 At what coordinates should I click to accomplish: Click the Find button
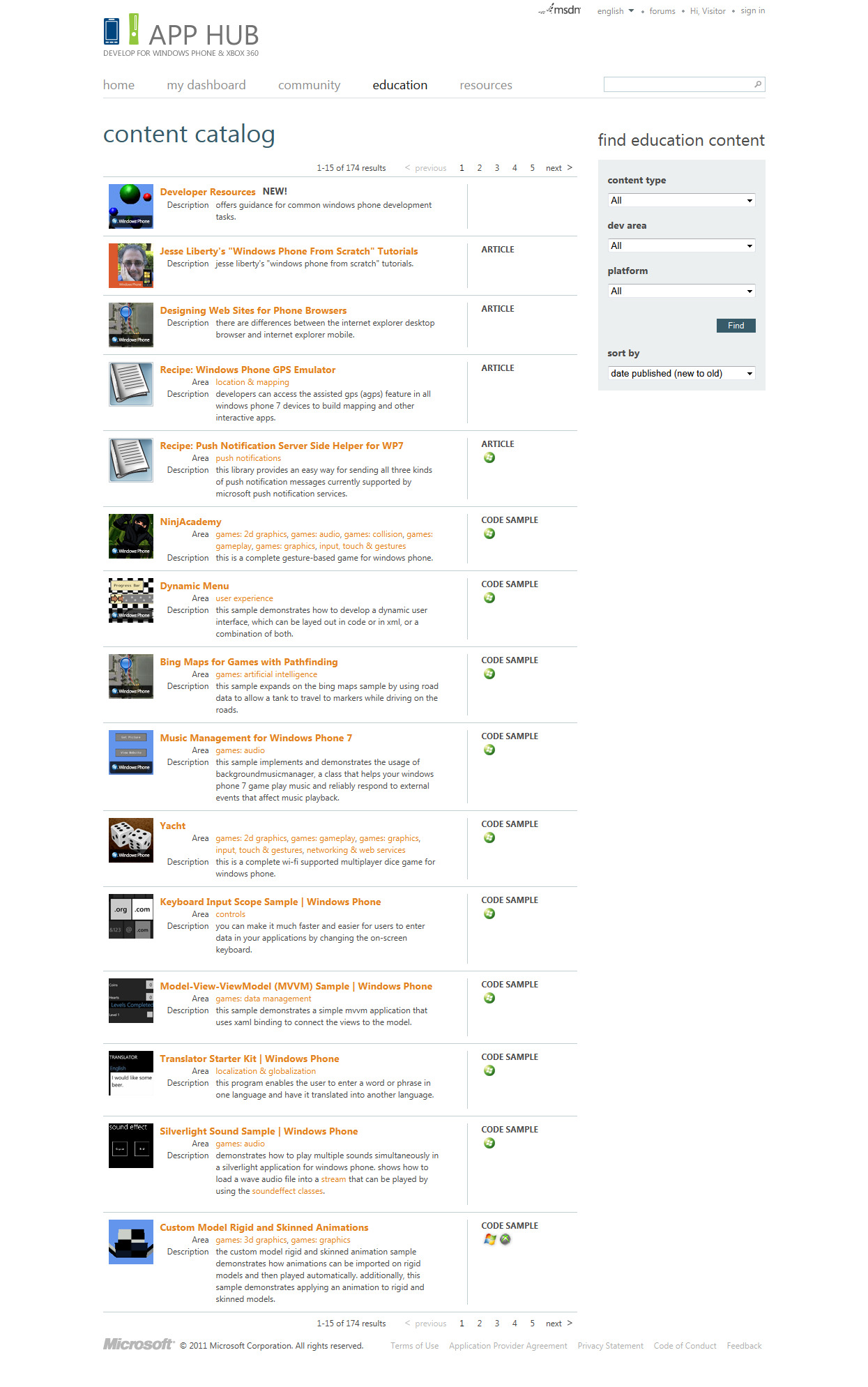[x=736, y=326]
